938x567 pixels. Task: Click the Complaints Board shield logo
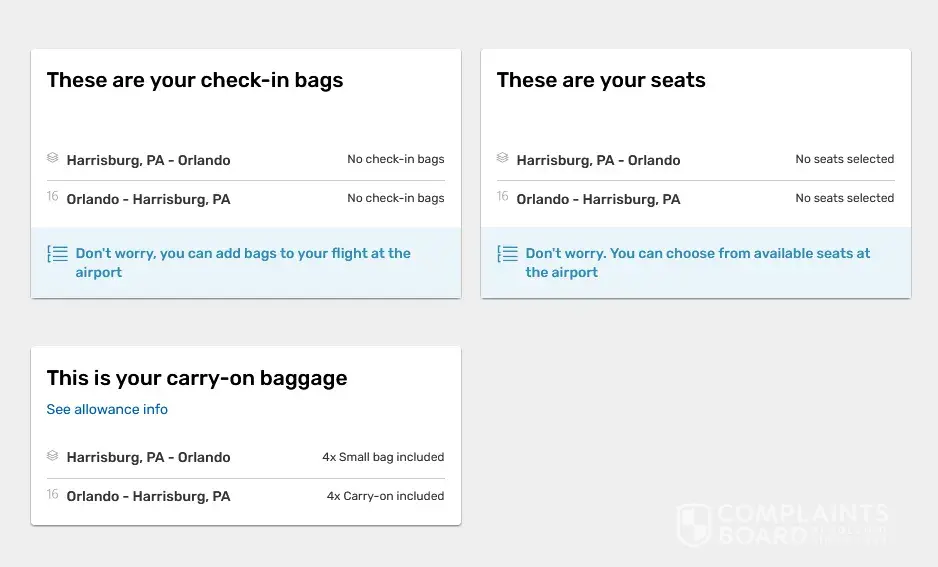click(x=694, y=525)
